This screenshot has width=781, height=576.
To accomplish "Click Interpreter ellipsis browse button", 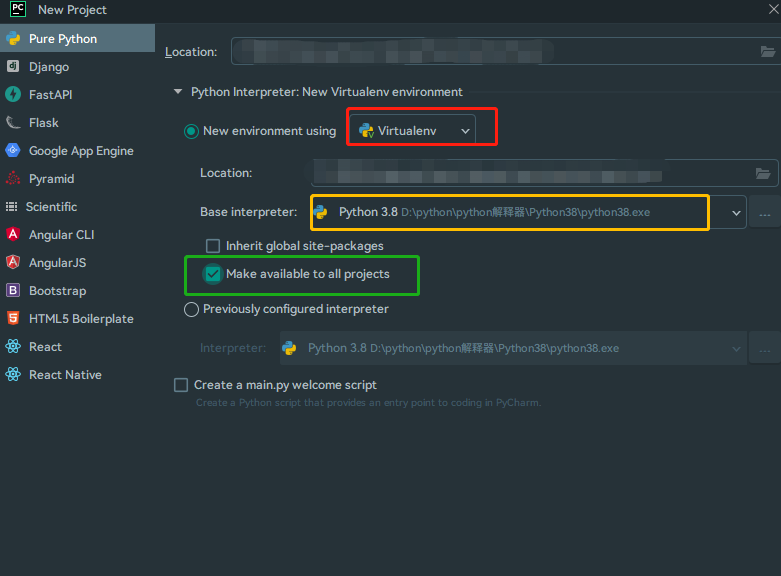I will (765, 348).
